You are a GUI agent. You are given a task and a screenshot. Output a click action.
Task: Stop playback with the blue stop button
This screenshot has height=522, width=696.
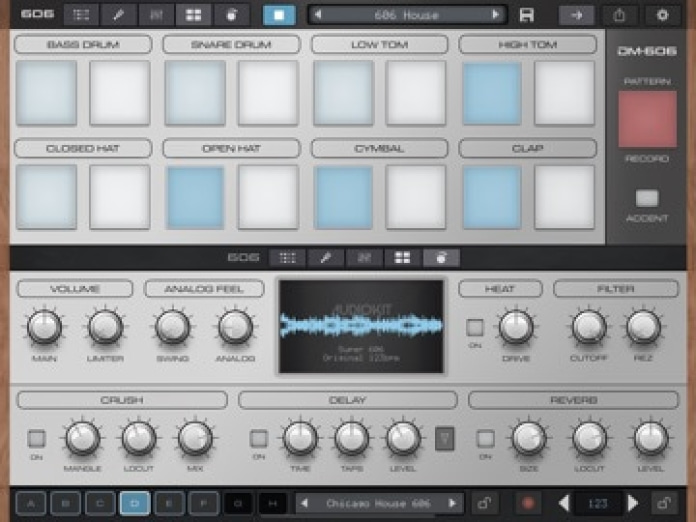click(x=279, y=15)
